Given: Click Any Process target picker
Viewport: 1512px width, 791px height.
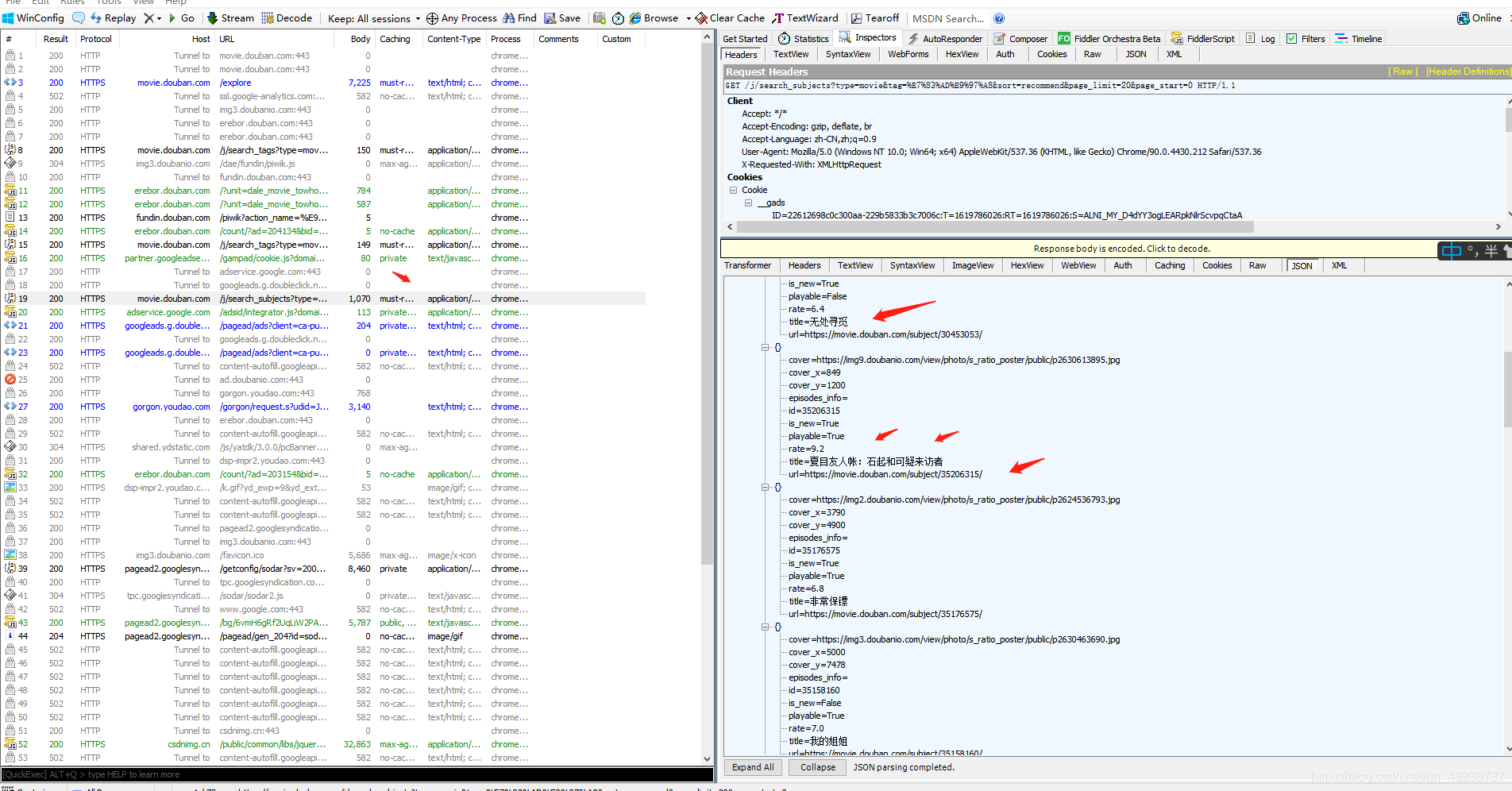Looking at the screenshot, I should pos(461,18).
